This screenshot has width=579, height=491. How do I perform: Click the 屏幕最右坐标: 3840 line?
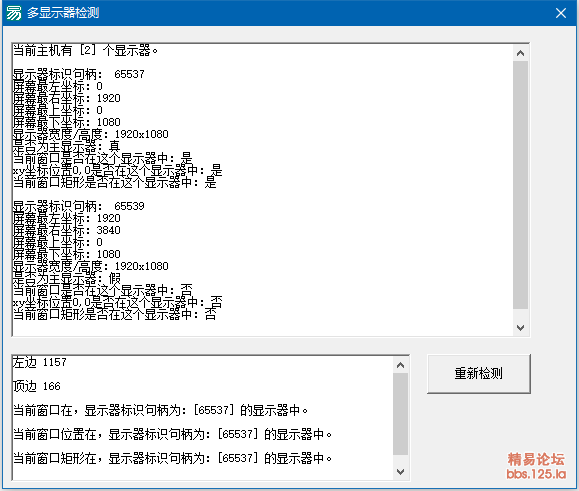[67, 230]
